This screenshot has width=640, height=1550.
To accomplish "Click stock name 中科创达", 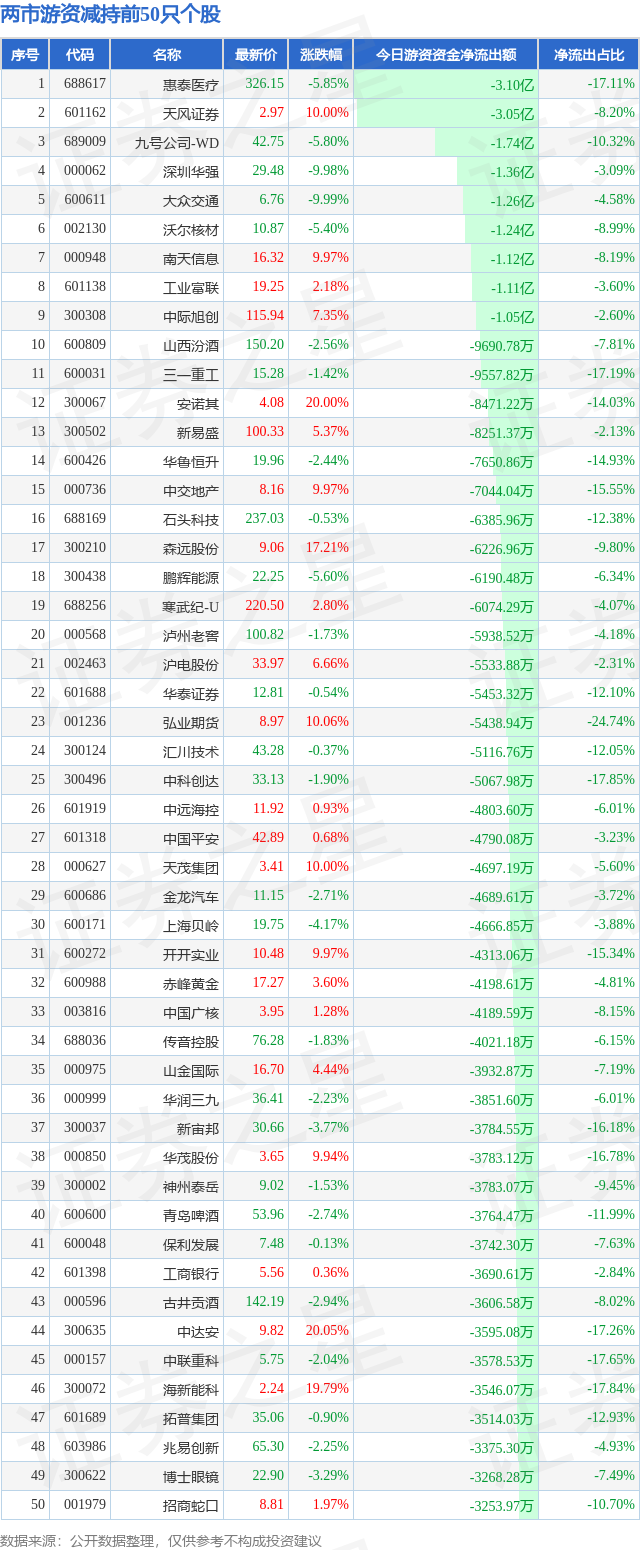I will pos(191,780).
